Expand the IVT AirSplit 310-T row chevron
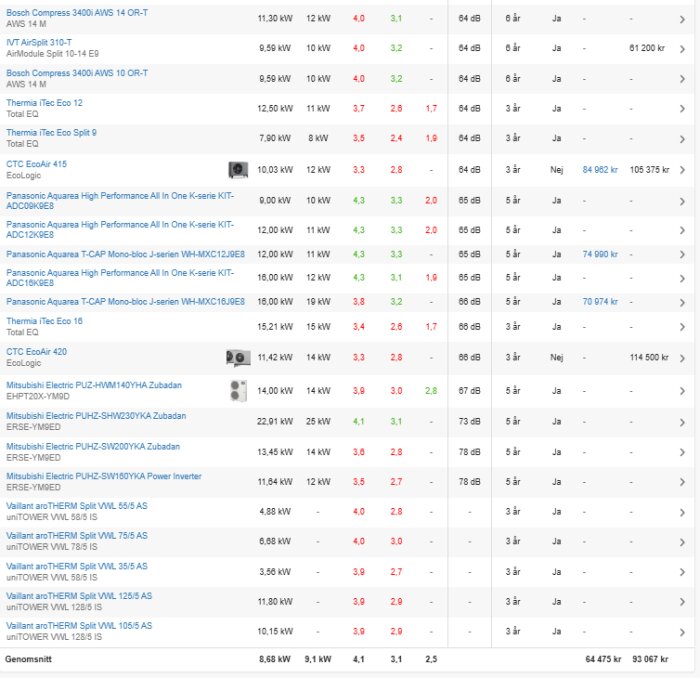Screen dimensions: 700x678 (x=683, y=48)
